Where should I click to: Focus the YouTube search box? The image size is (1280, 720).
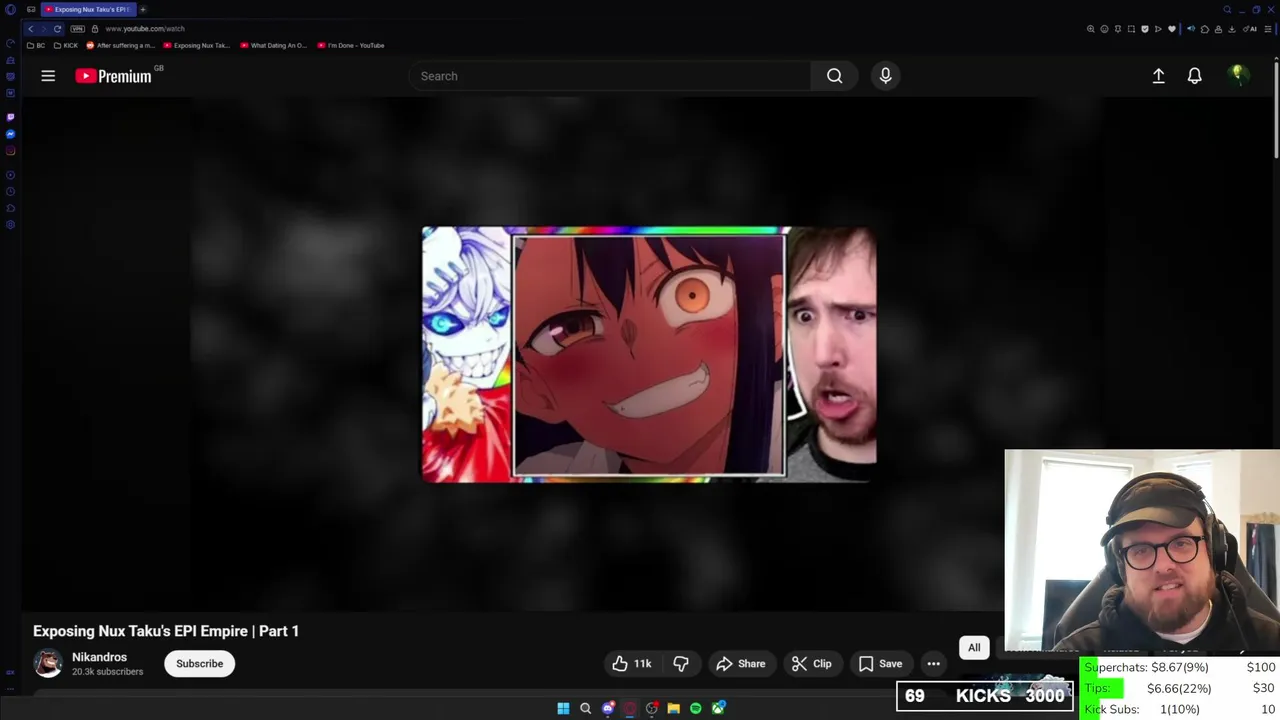click(x=610, y=76)
